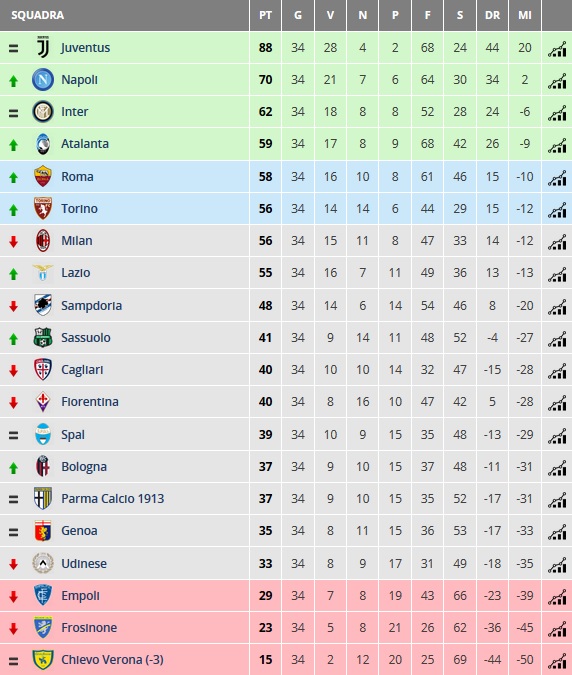The image size is (572, 675).
Task: Open the trend chart icon for Juventus
Action: pos(557,49)
